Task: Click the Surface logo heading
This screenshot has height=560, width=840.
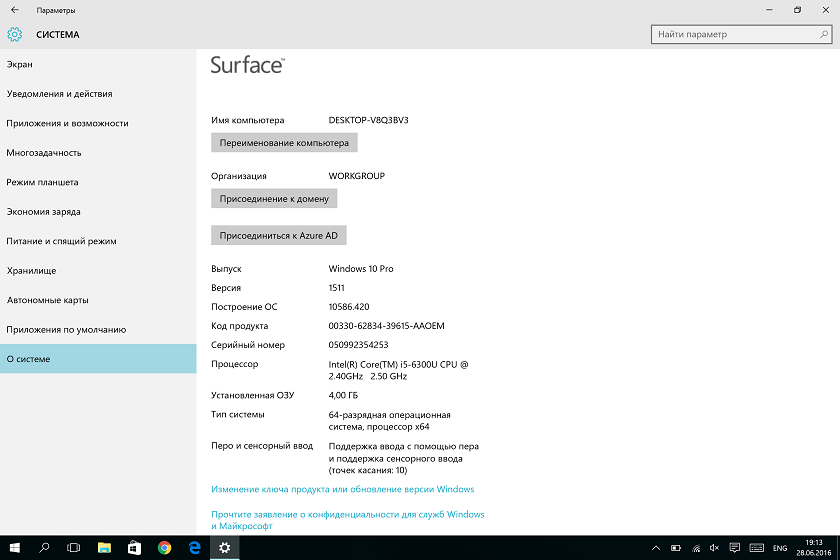Action: click(x=247, y=65)
